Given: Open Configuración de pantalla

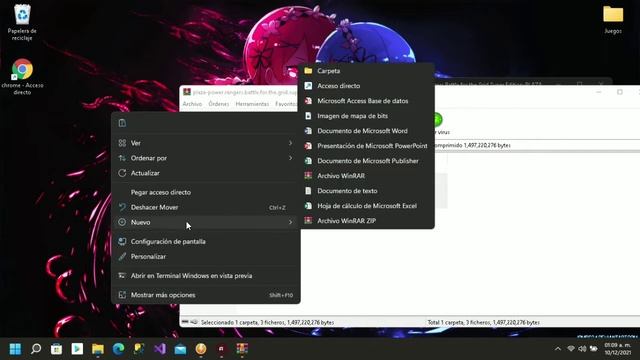Looking at the screenshot, I should (x=206, y=242).
